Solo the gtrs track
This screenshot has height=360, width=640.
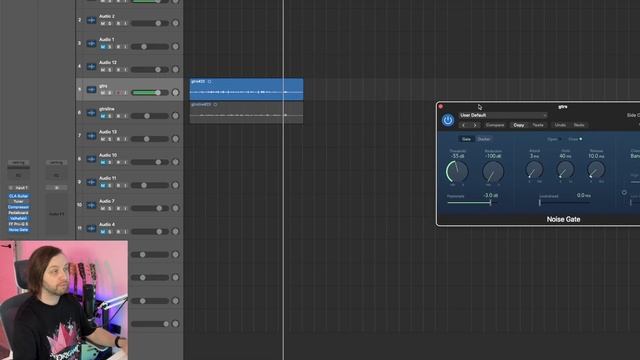coord(109,93)
